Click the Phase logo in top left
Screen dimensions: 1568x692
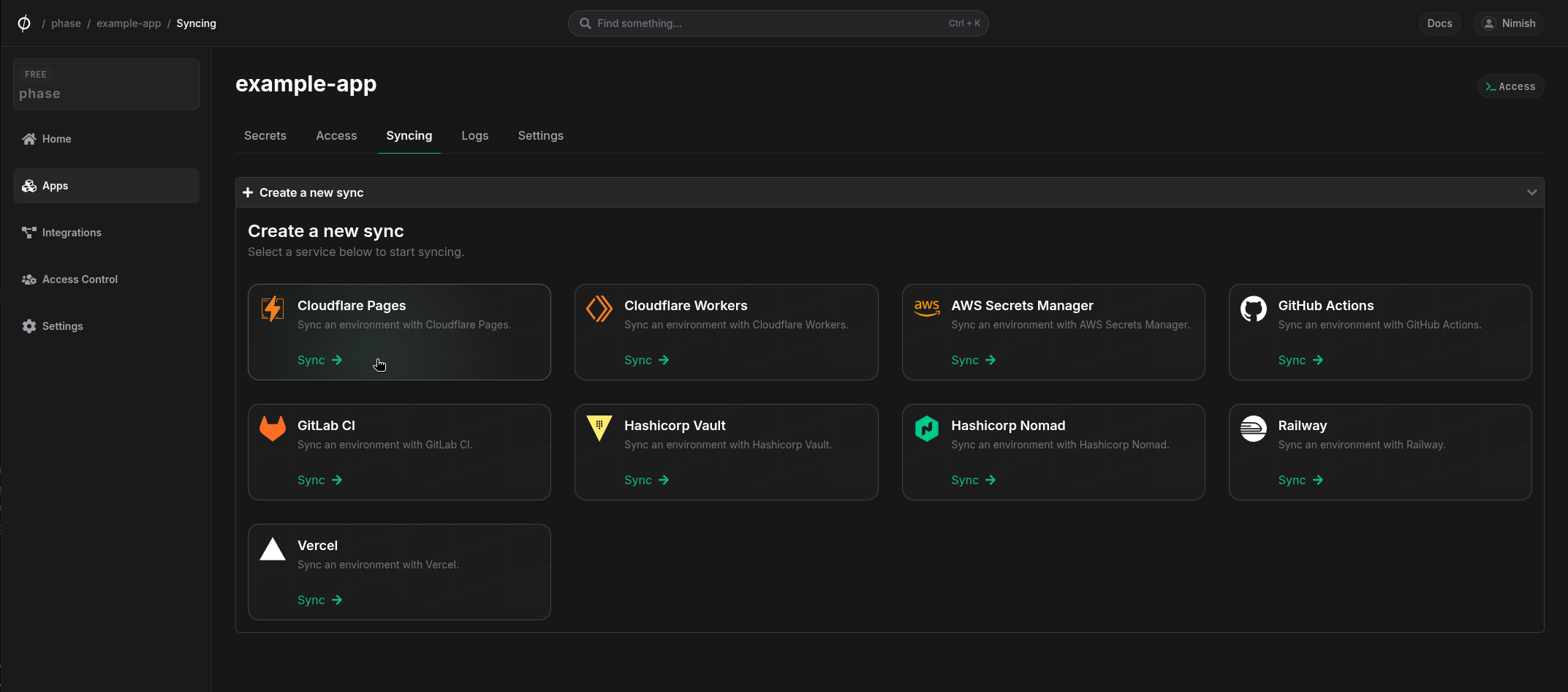click(23, 23)
